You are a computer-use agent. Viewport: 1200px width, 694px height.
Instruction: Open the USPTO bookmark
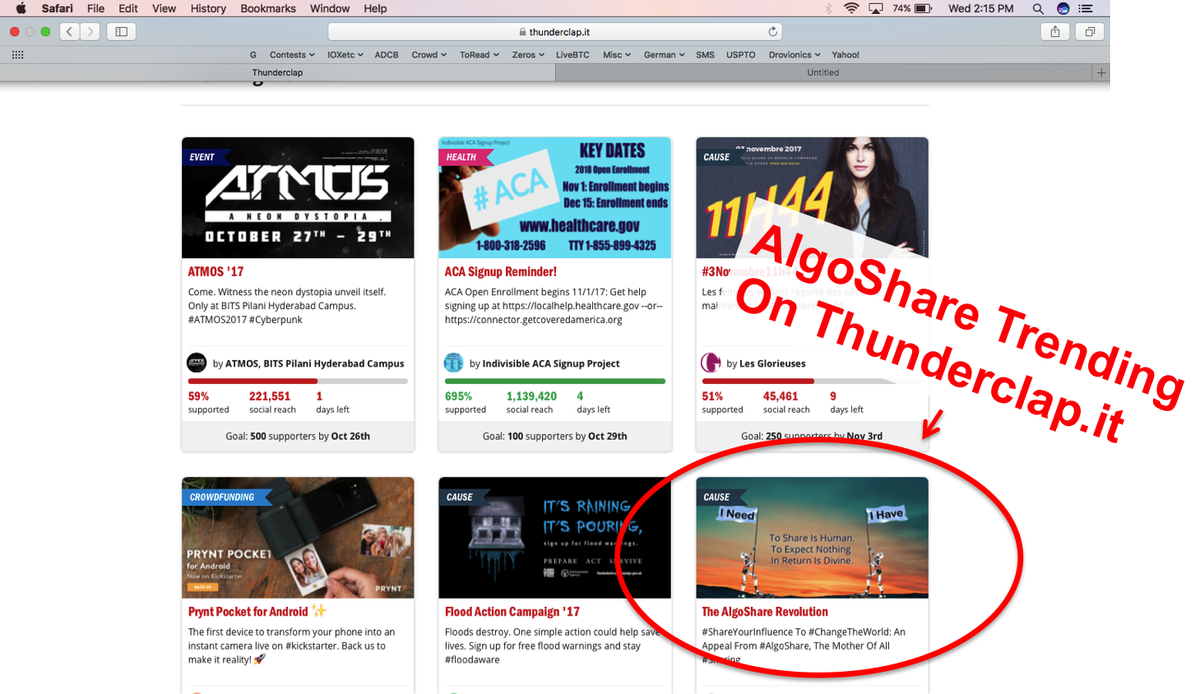[741, 55]
